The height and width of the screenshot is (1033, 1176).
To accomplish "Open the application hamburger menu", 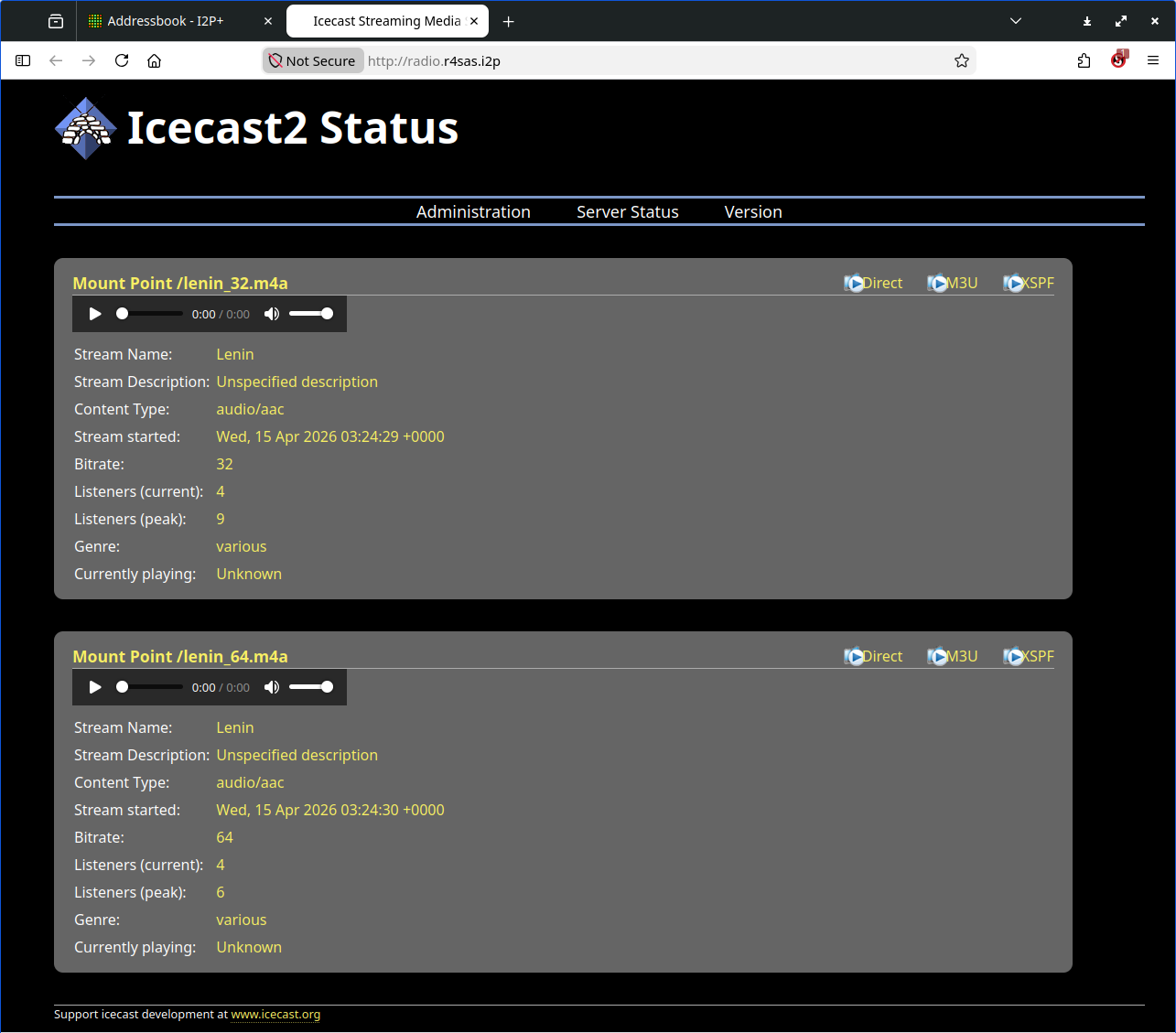I will pyautogui.click(x=1153, y=60).
